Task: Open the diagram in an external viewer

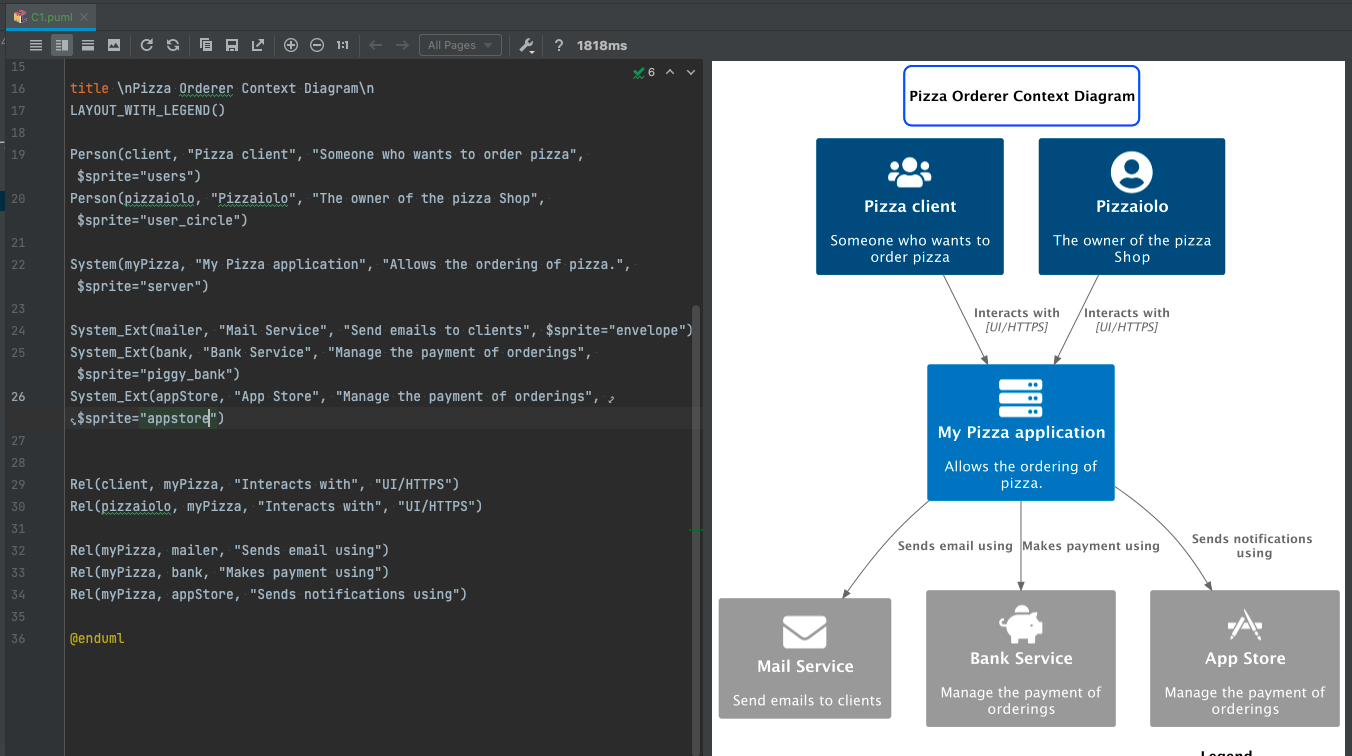Action: [x=257, y=45]
